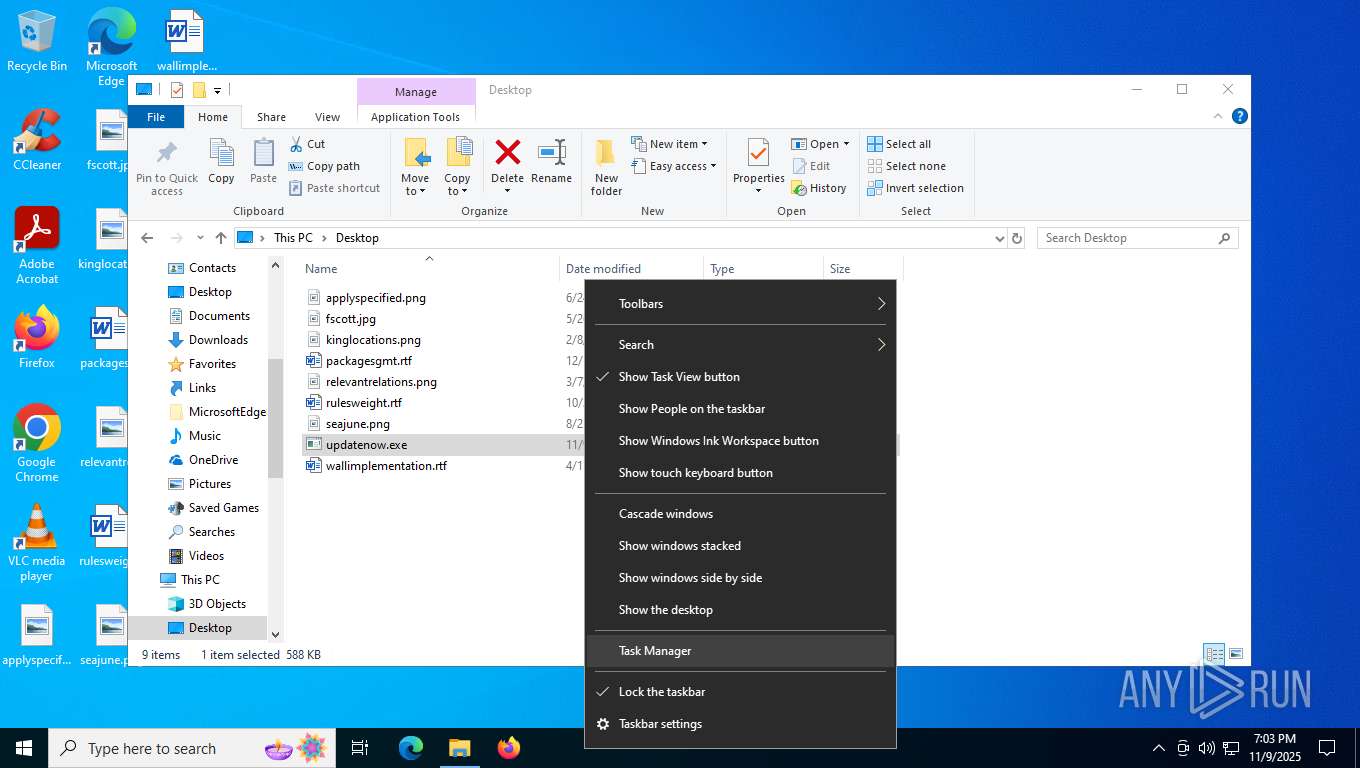This screenshot has width=1360, height=768.
Task: Switch to the Share tab
Action: click(x=271, y=117)
